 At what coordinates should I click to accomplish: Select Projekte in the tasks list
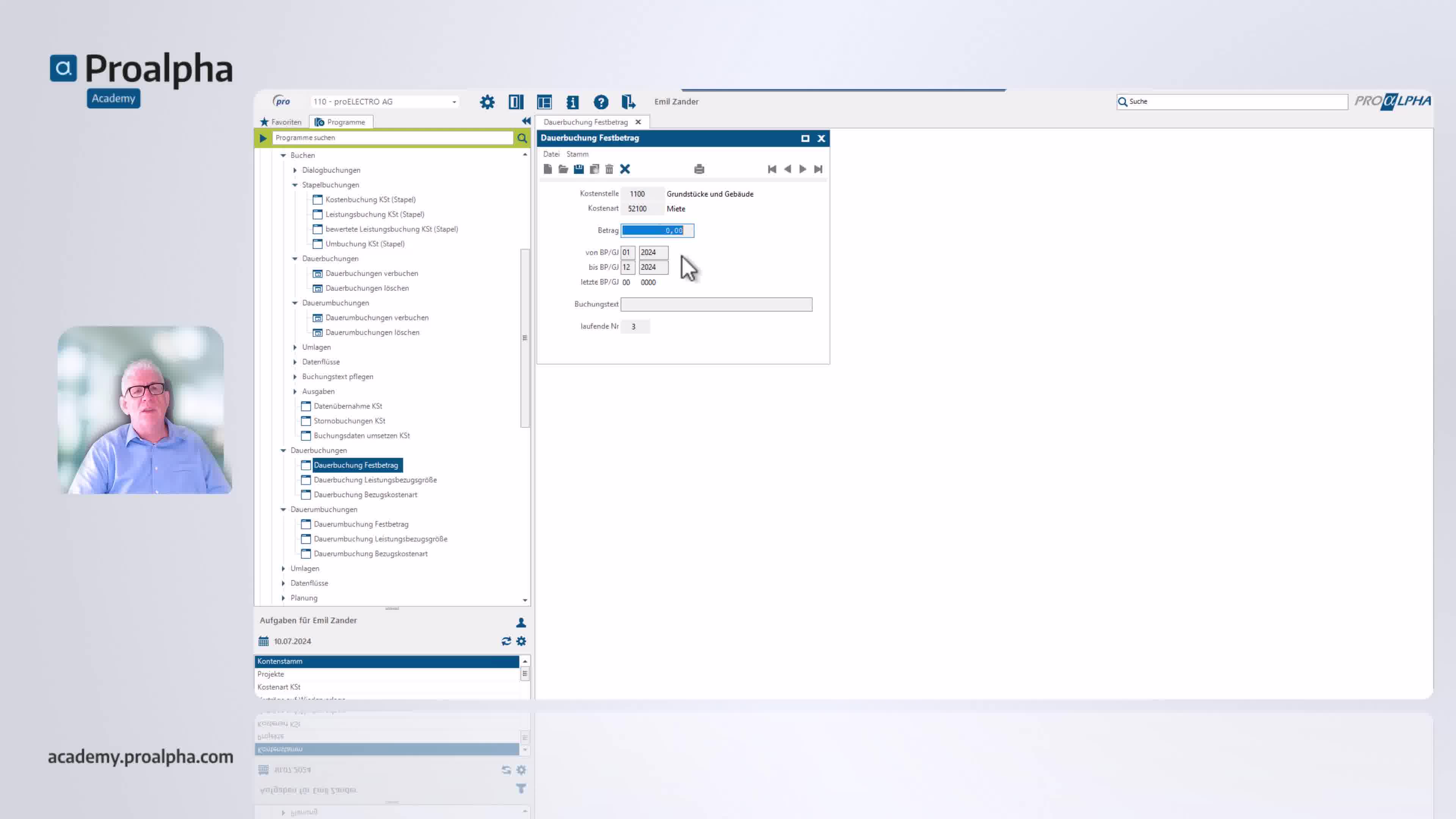[x=271, y=674]
